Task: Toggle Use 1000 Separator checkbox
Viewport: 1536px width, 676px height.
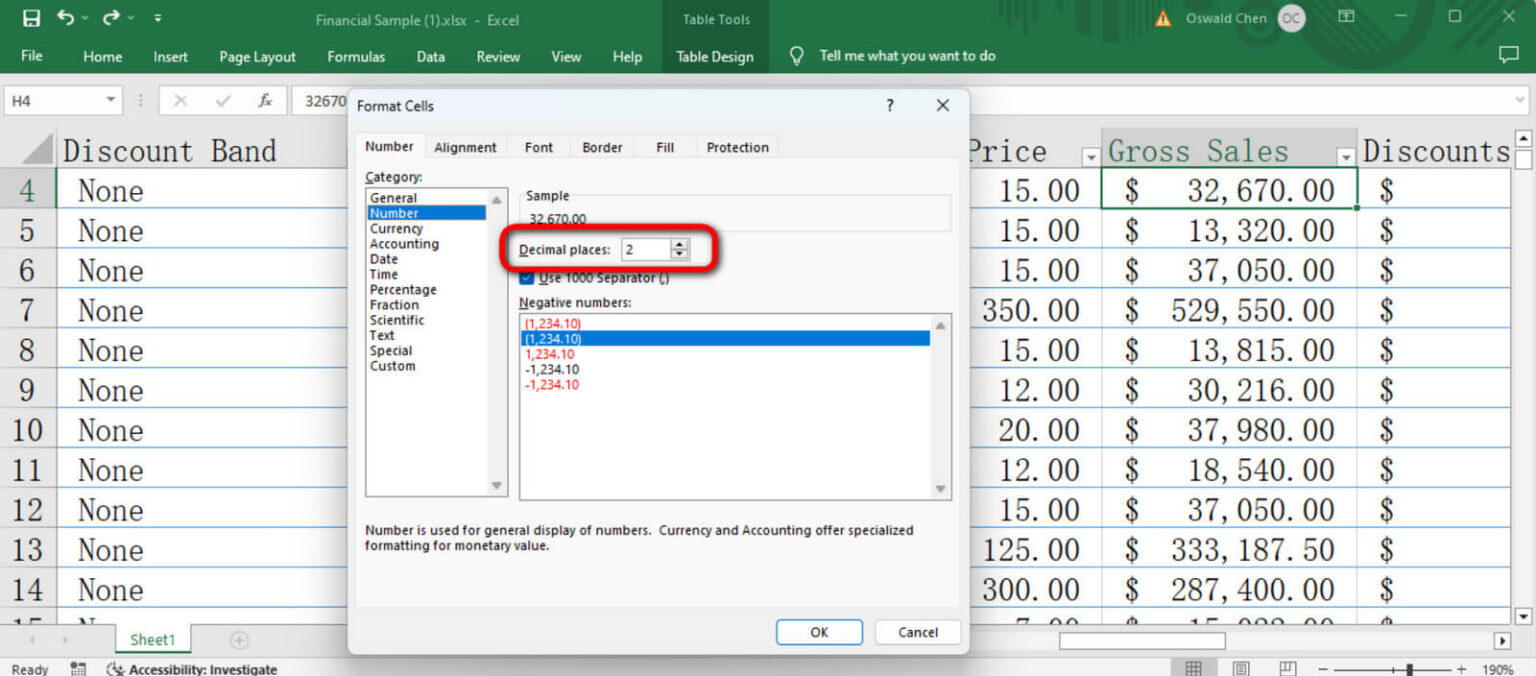Action: 527,277
